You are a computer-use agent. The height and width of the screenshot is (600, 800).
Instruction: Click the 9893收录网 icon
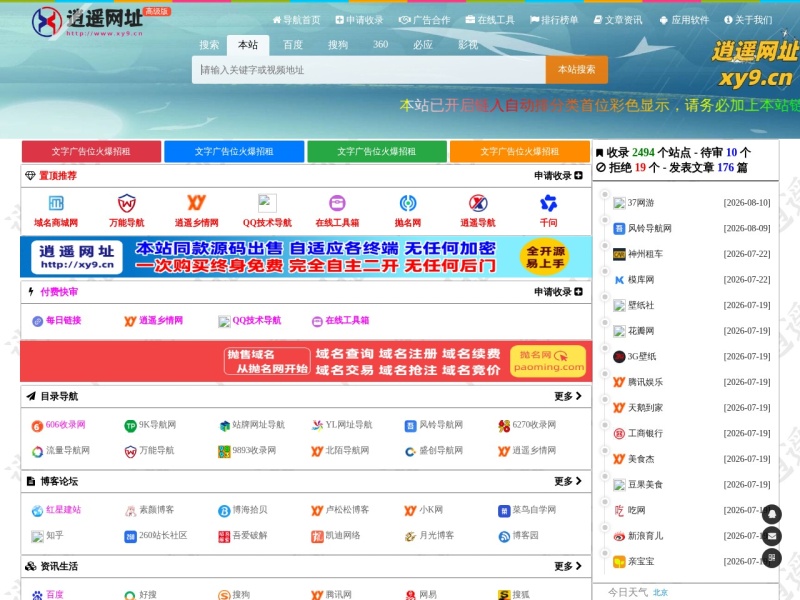[224, 452]
